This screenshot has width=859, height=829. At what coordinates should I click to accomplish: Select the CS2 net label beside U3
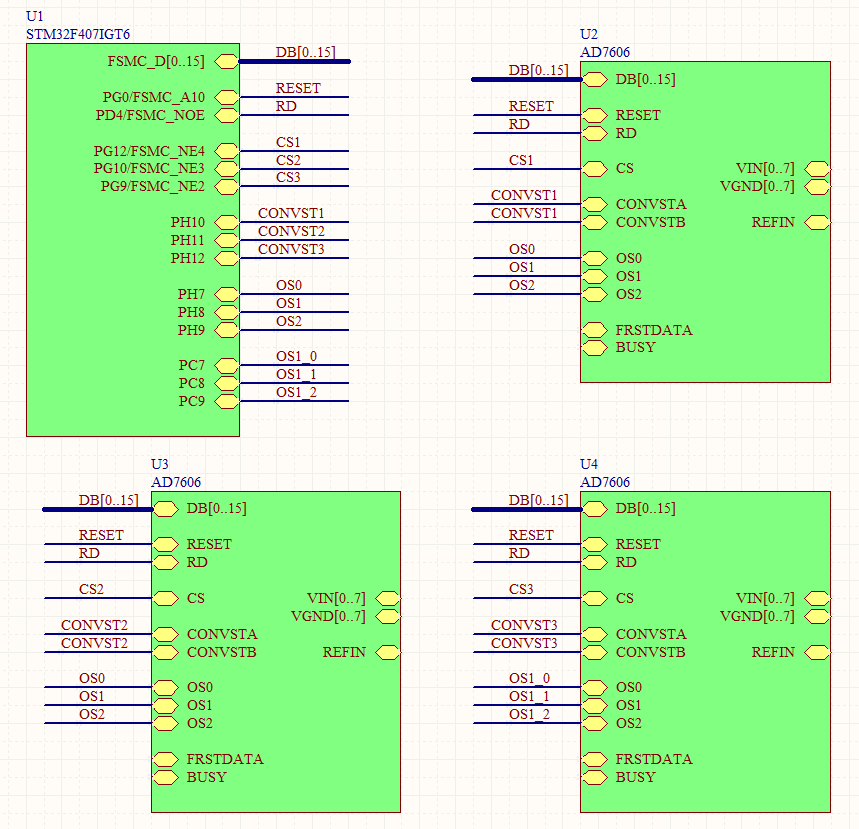click(91, 589)
